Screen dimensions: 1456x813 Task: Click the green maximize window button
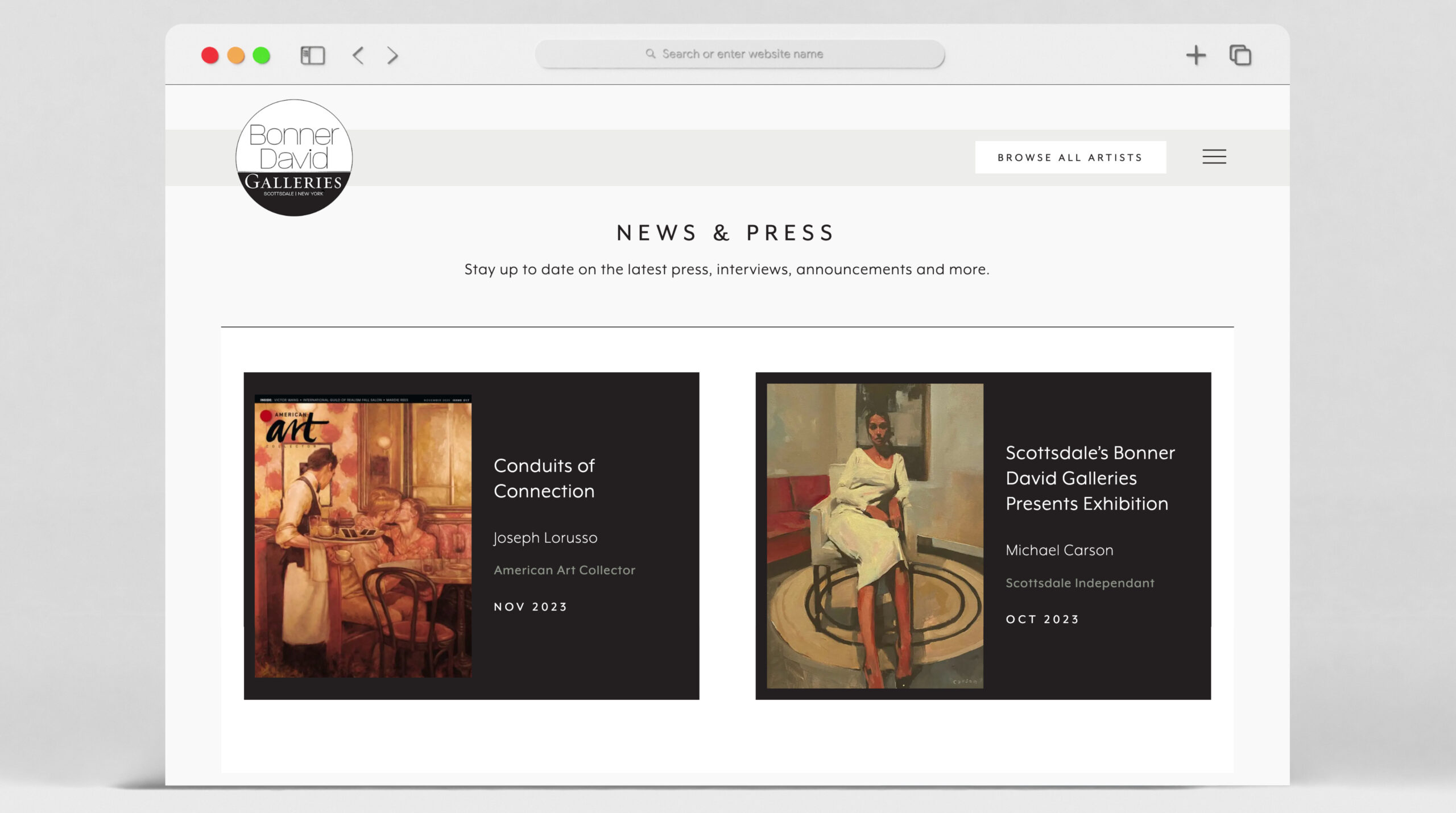point(261,55)
